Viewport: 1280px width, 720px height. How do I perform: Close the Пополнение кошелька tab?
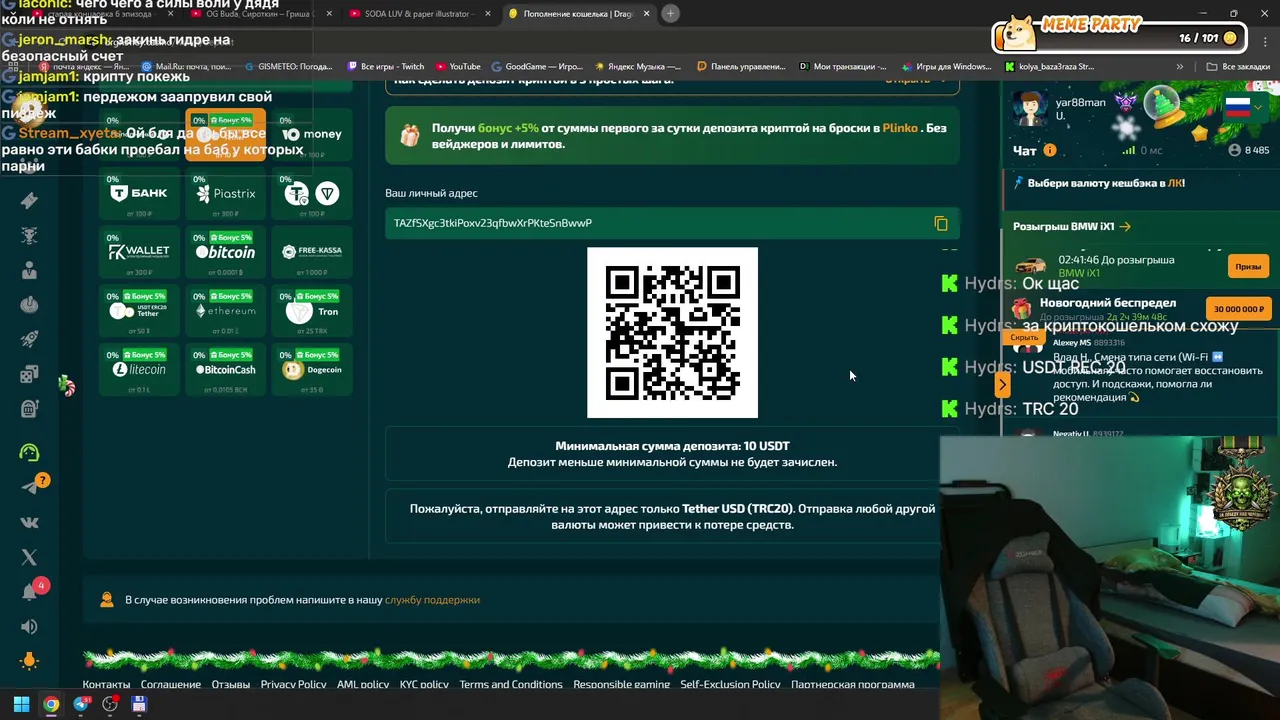point(646,14)
